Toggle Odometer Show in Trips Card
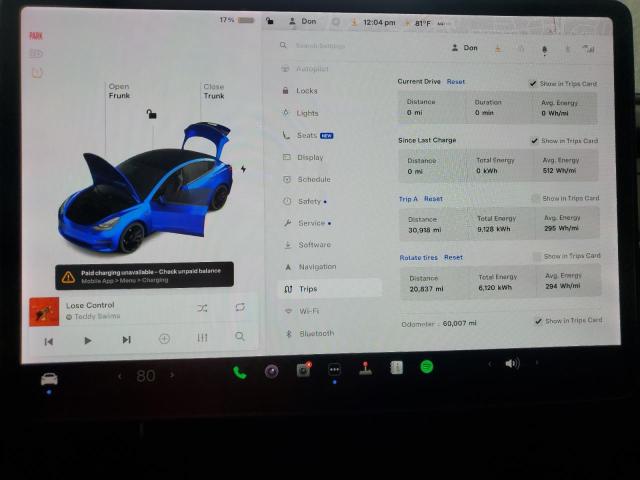Image resolution: width=640 pixels, height=480 pixels. click(538, 321)
